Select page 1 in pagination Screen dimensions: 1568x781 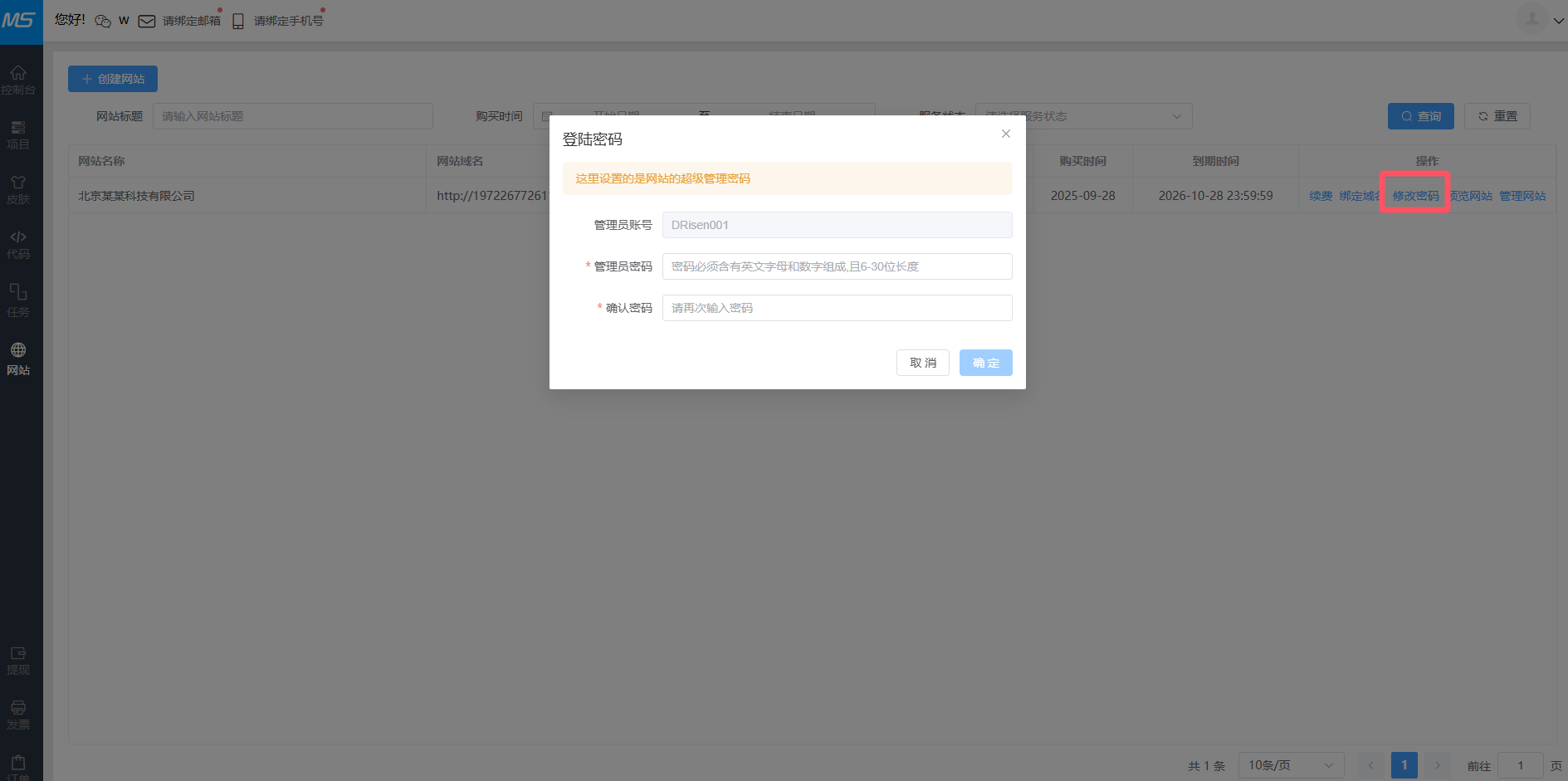(x=1404, y=765)
